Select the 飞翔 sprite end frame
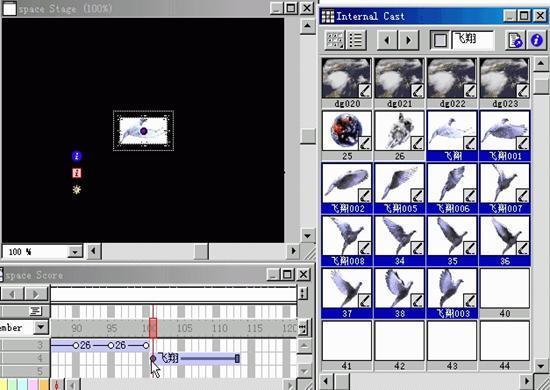Screen dimensions: 550x390 [x=237, y=358]
